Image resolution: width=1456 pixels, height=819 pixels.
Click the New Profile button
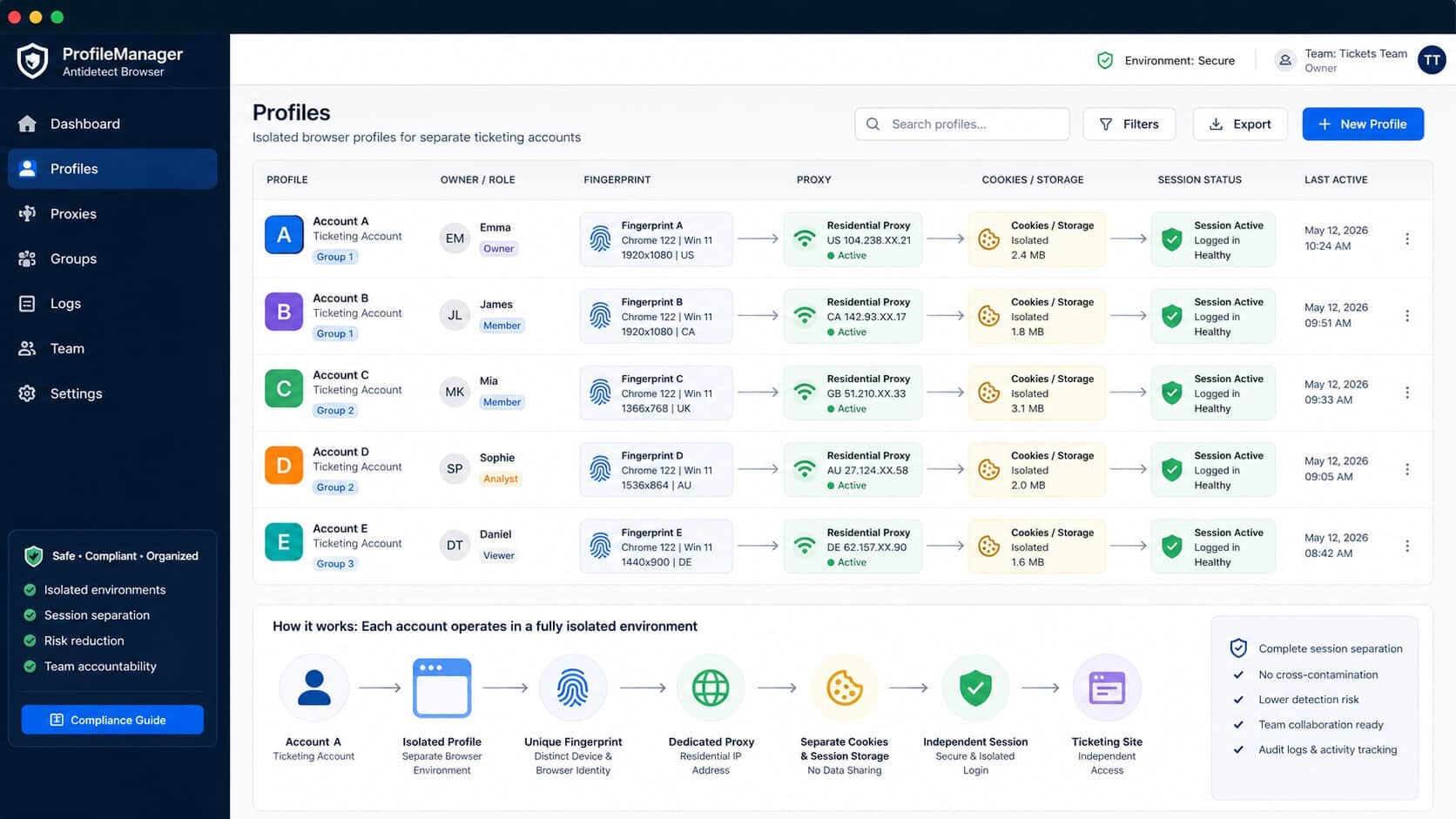click(1363, 124)
